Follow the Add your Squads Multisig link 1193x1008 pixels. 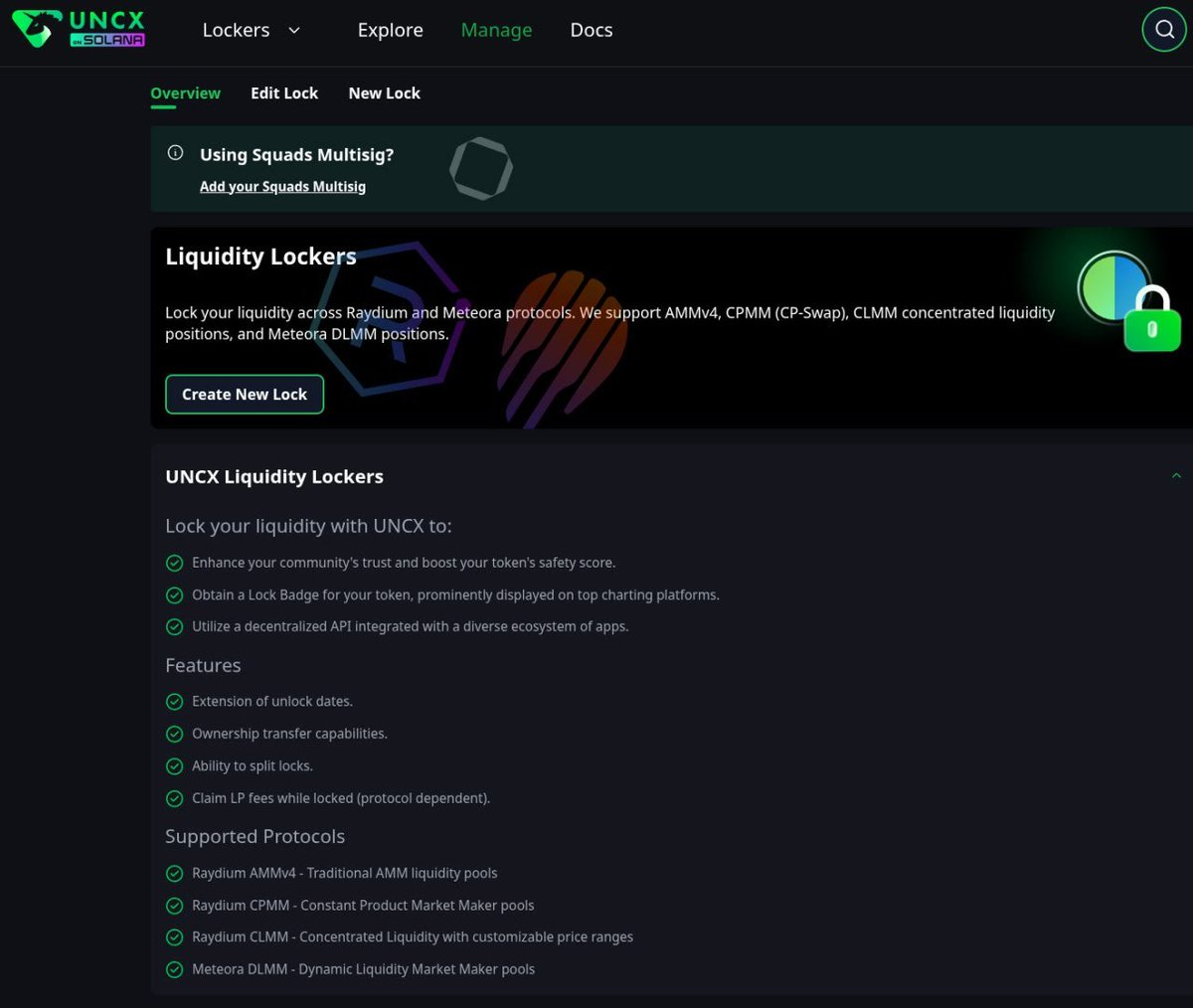pyautogui.click(x=282, y=187)
